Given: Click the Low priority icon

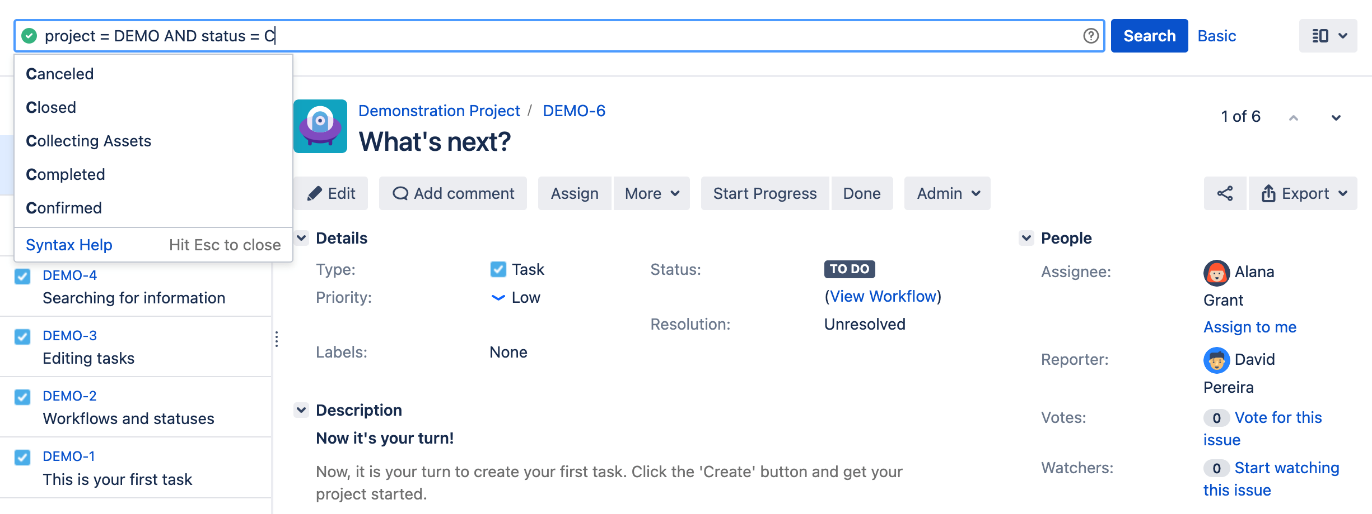Looking at the screenshot, I should click(498, 297).
